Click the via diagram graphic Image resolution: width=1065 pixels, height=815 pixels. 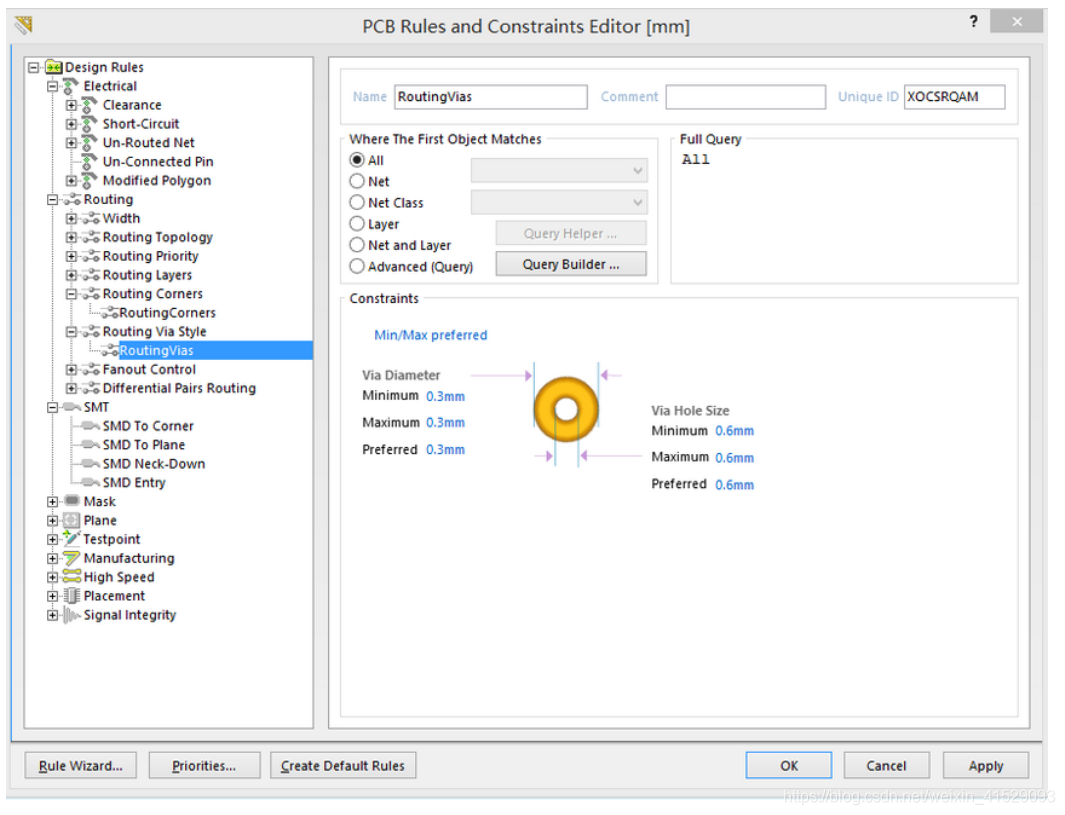coord(566,409)
